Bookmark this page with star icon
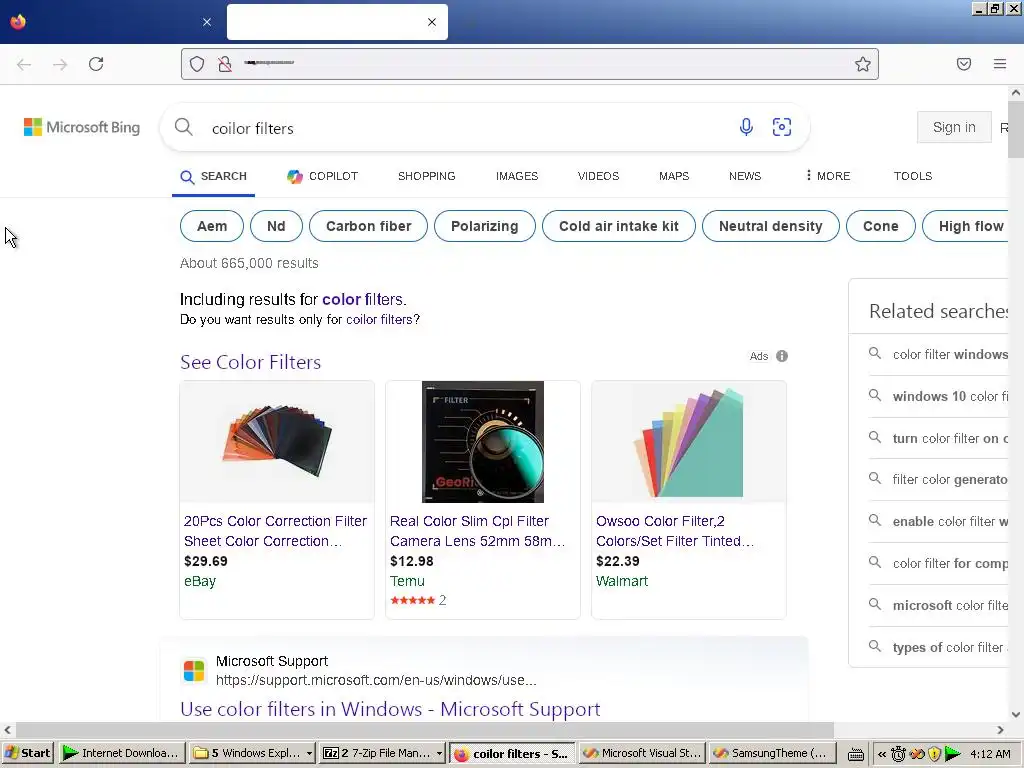The height and width of the screenshot is (768, 1024). point(863,64)
